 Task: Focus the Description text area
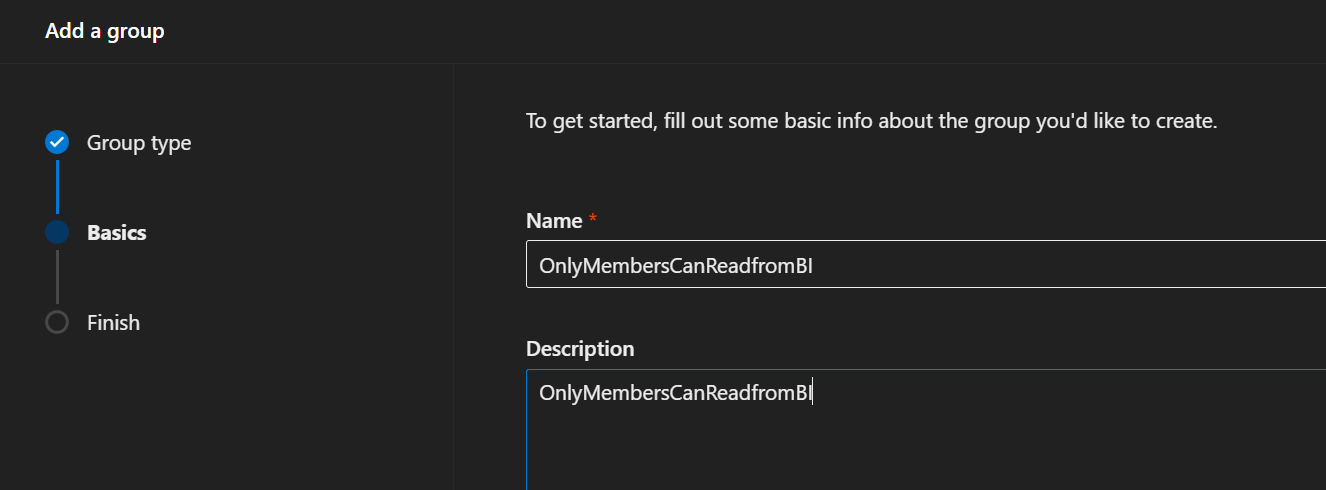click(926, 430)
